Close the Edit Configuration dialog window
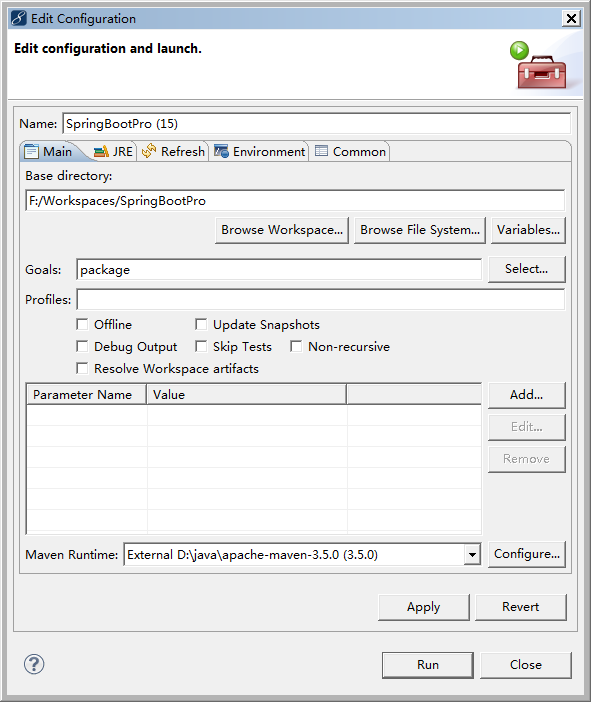 click(571, 18)
